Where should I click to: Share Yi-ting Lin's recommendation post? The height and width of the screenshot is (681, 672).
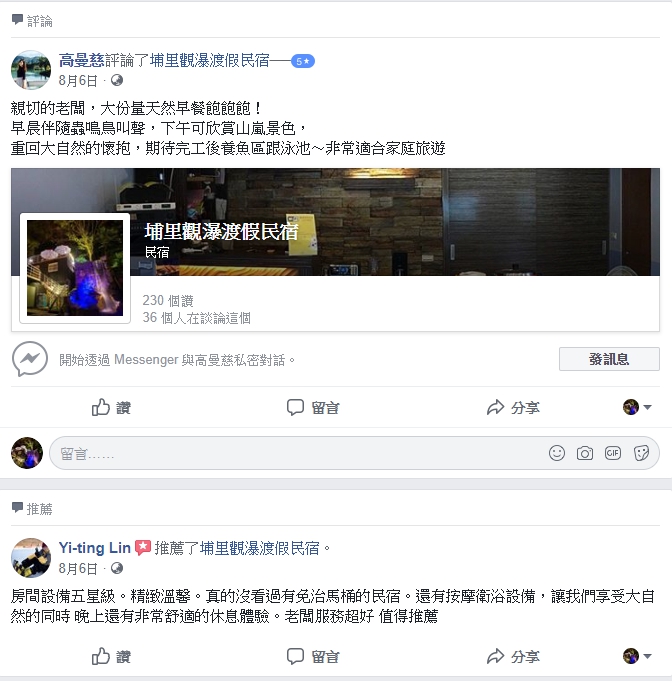coord(513,656)
